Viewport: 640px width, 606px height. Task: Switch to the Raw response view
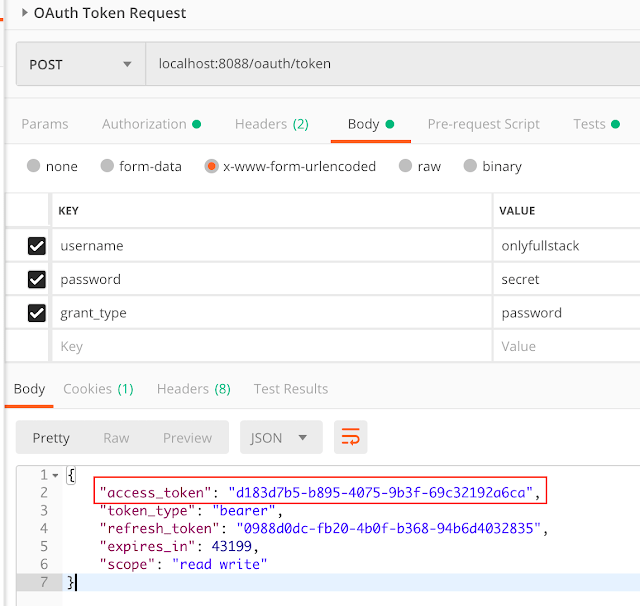click(x=116, y=438)
